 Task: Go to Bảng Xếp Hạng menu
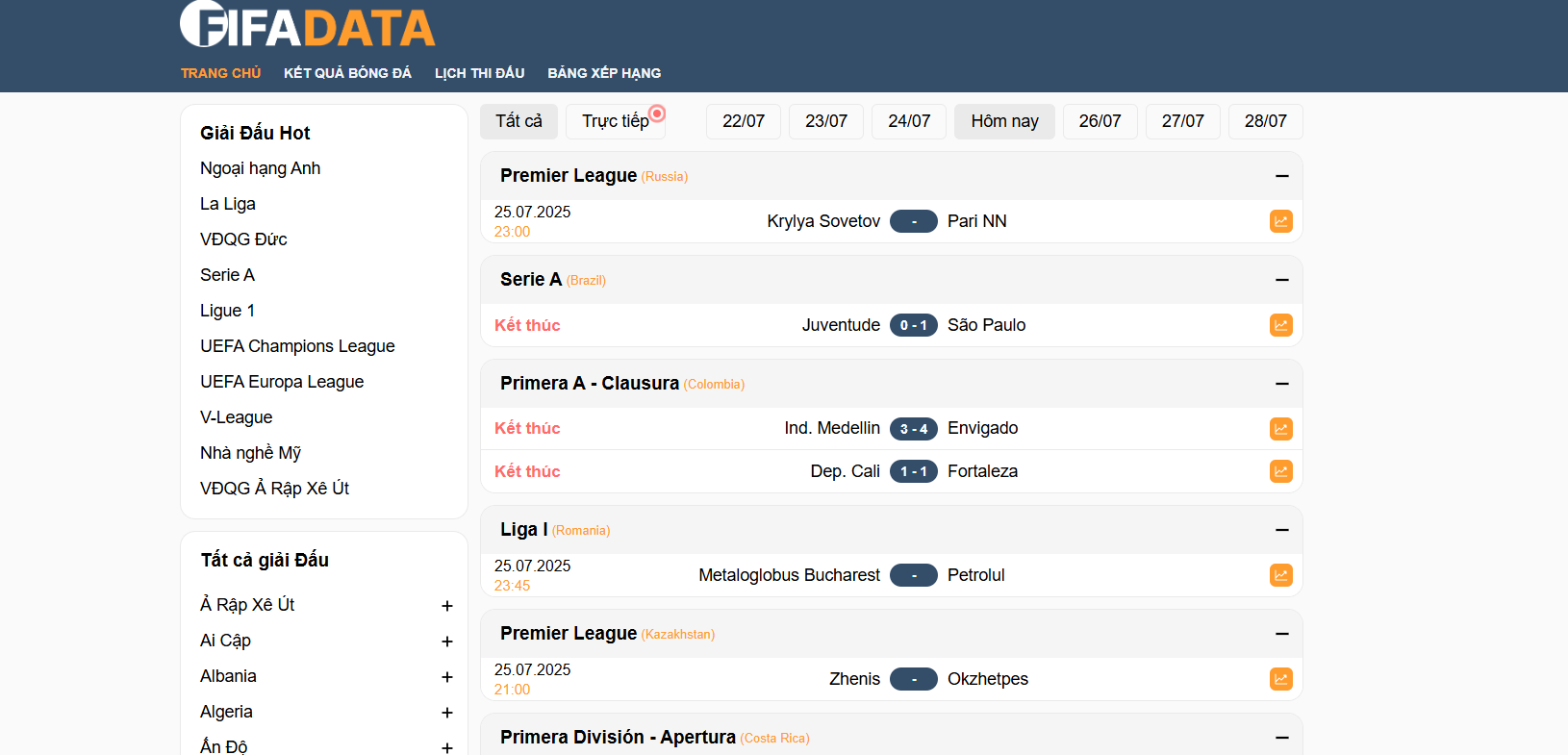[604, 73]
